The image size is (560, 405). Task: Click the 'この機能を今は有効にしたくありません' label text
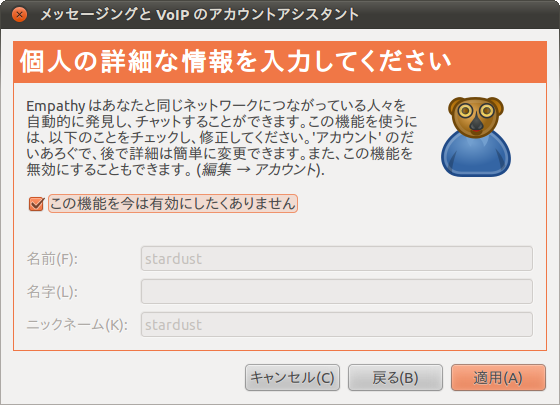click(x=173, y=204)
